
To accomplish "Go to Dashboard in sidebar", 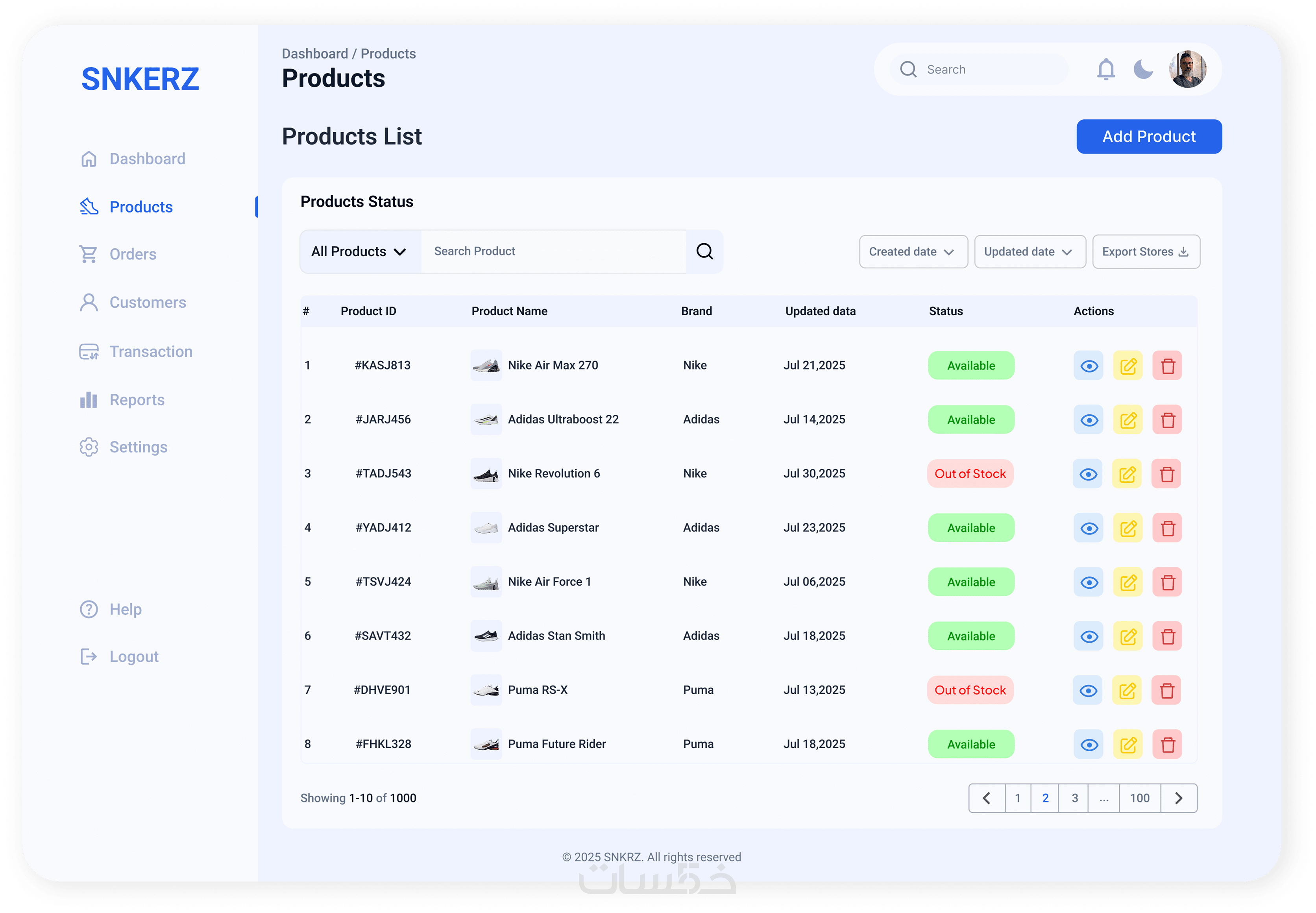I will (x=133, y=159).
